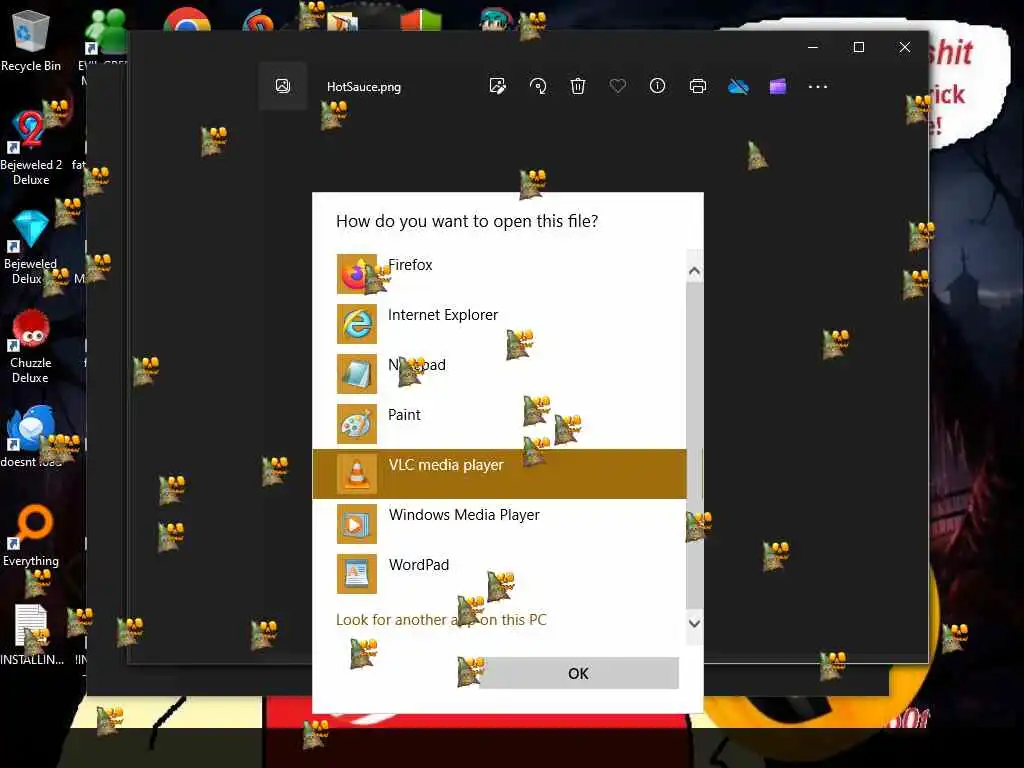Select Bejeweled 2 Deluxe desktop shortcut

[31, 148]
